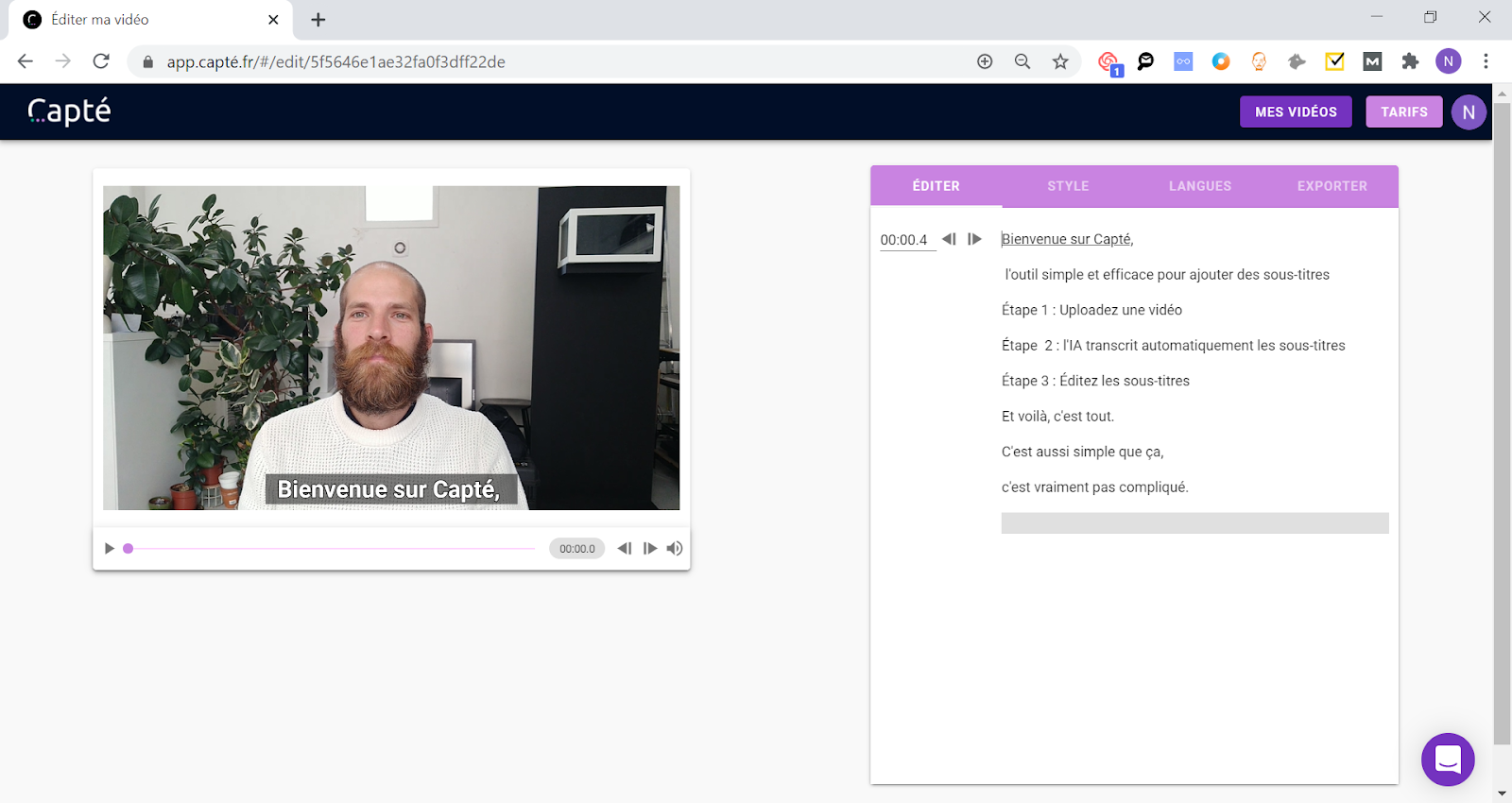Screen dimensions: 1512x803
Task: Open the lightbulb face extension
Action: coord(1259,61)
